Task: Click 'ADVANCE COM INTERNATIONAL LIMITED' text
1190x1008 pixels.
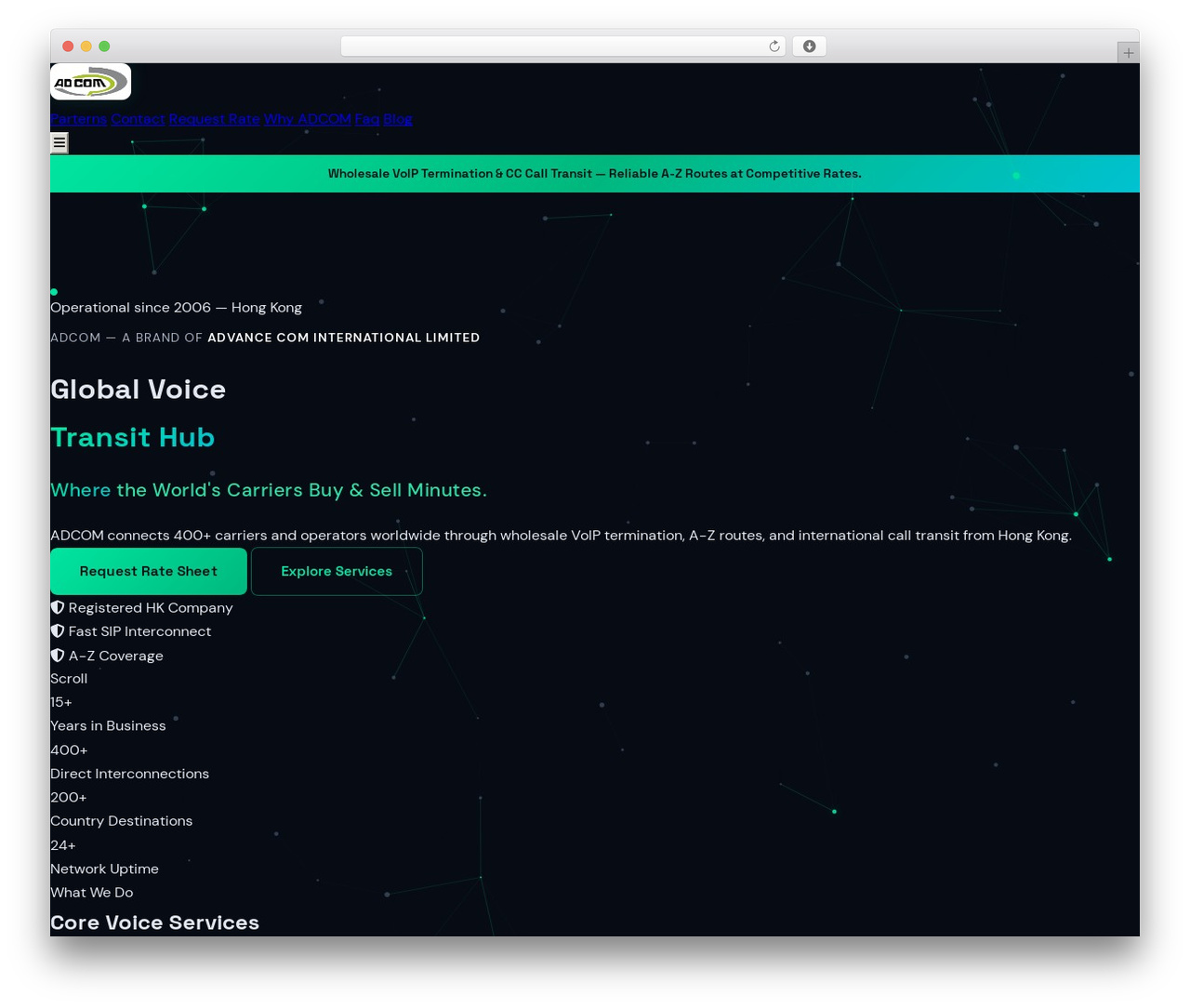Action: click(x=343, y=338)
